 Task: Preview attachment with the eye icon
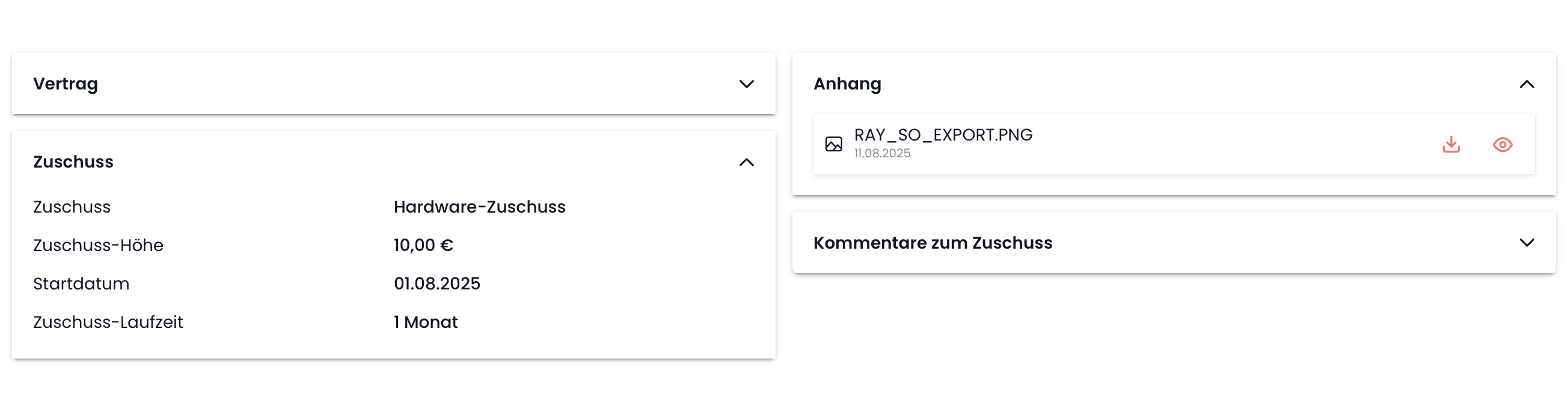coord(1502,145)
